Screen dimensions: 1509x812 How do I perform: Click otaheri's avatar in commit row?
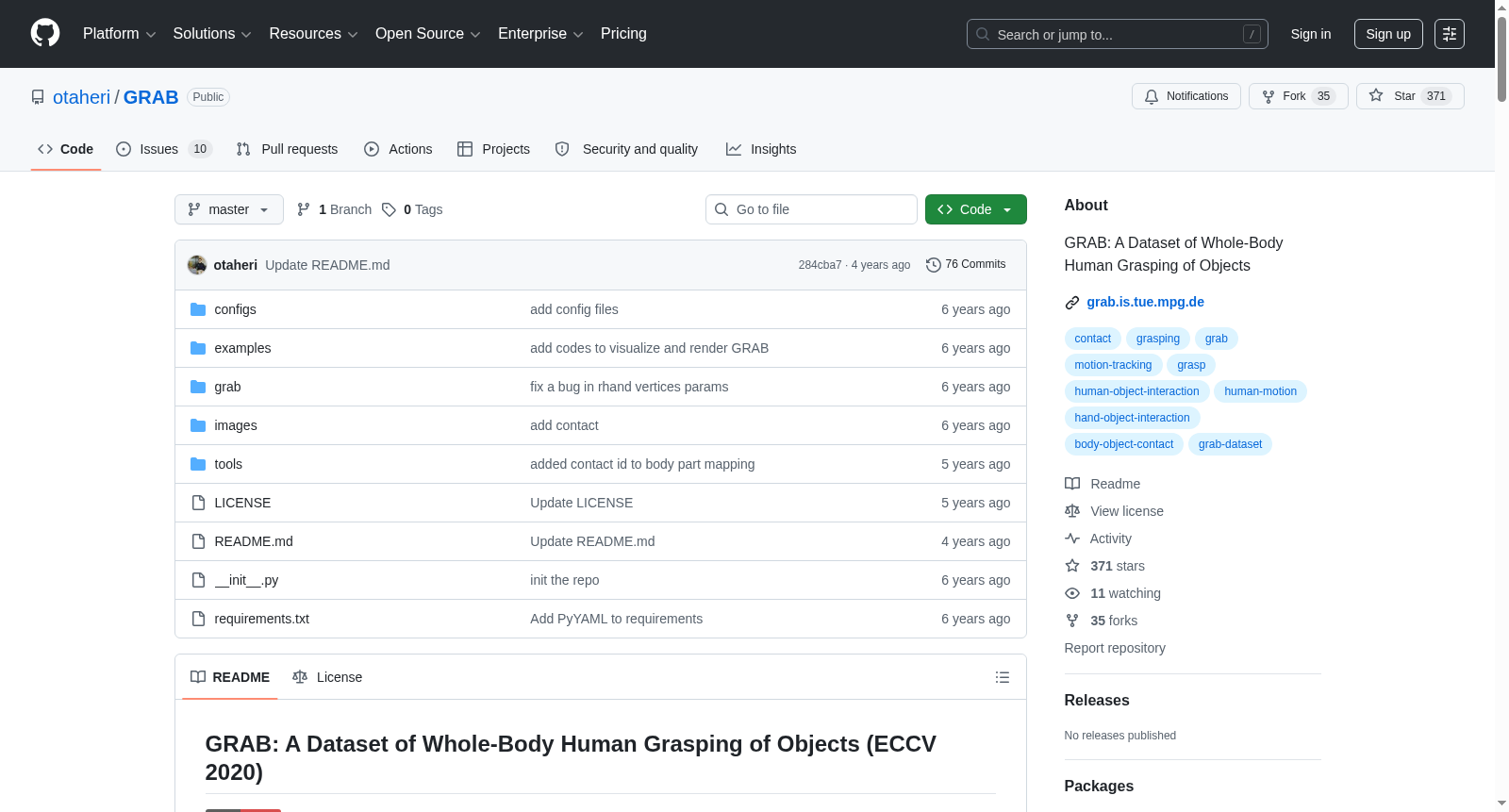click(x=197, y=265)
